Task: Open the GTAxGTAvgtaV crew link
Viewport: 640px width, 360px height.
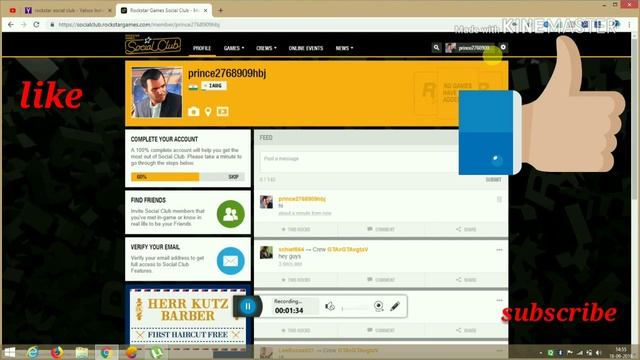Action: coord(347,249)
